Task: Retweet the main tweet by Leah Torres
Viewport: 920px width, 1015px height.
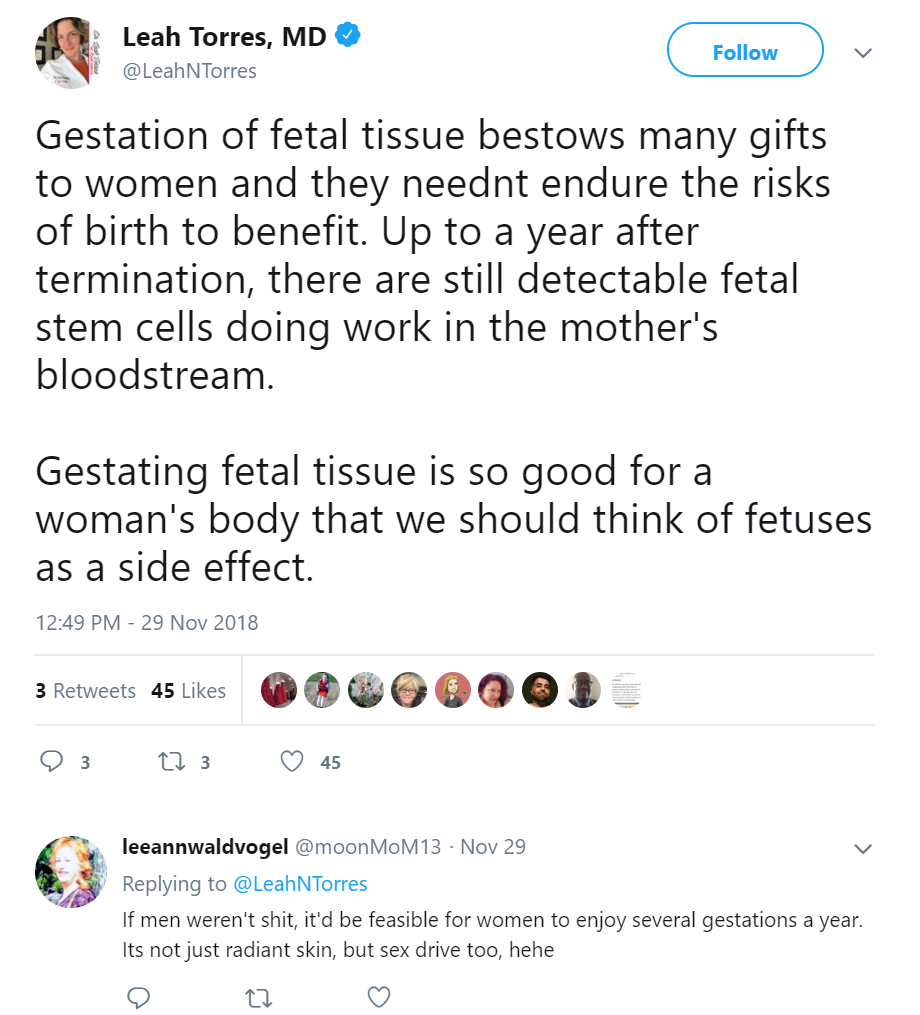Action: click(x=173, y=762)
